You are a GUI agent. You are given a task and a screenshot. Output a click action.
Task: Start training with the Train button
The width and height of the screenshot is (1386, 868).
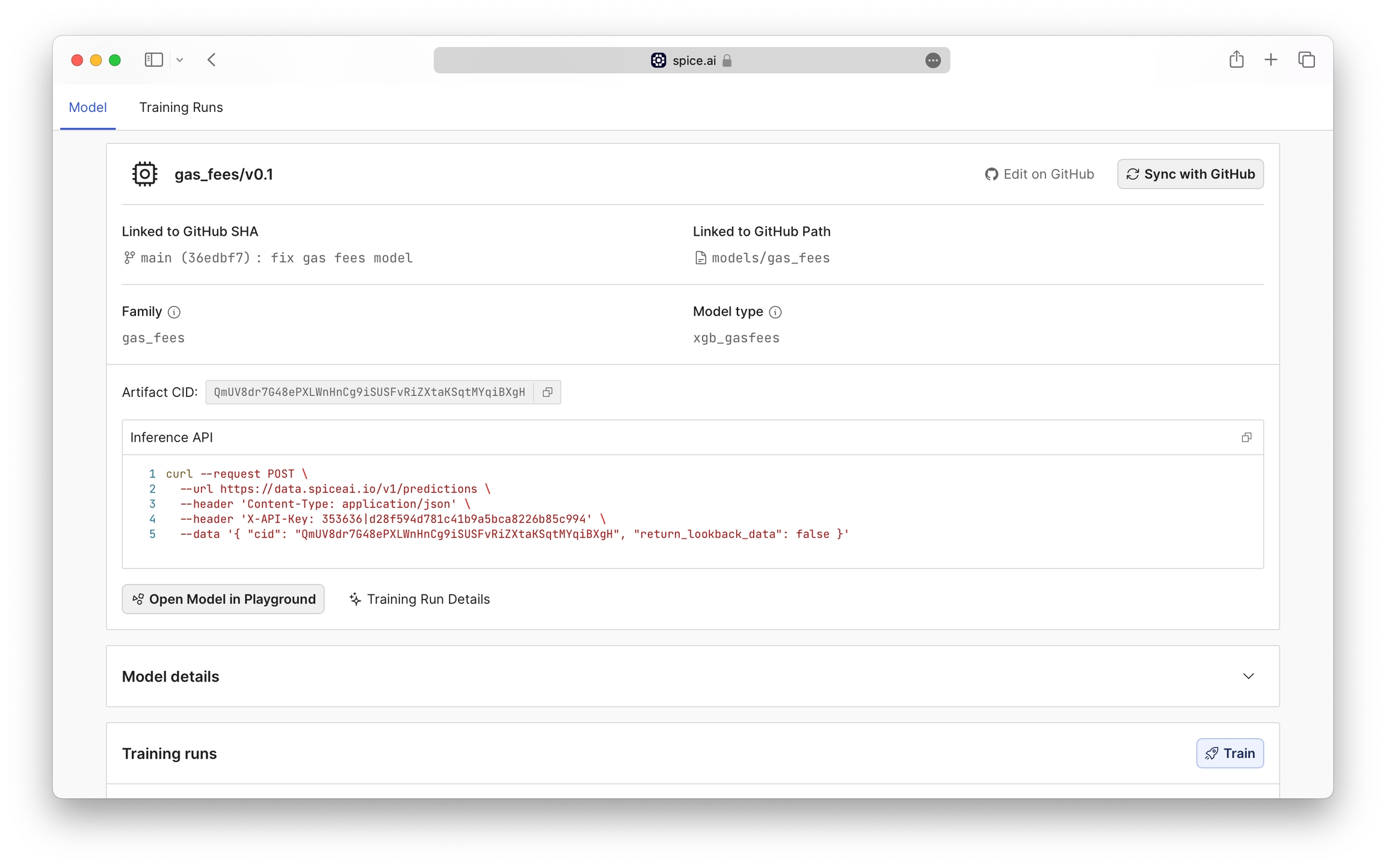pyautogui.click(x=1230, y=753)
